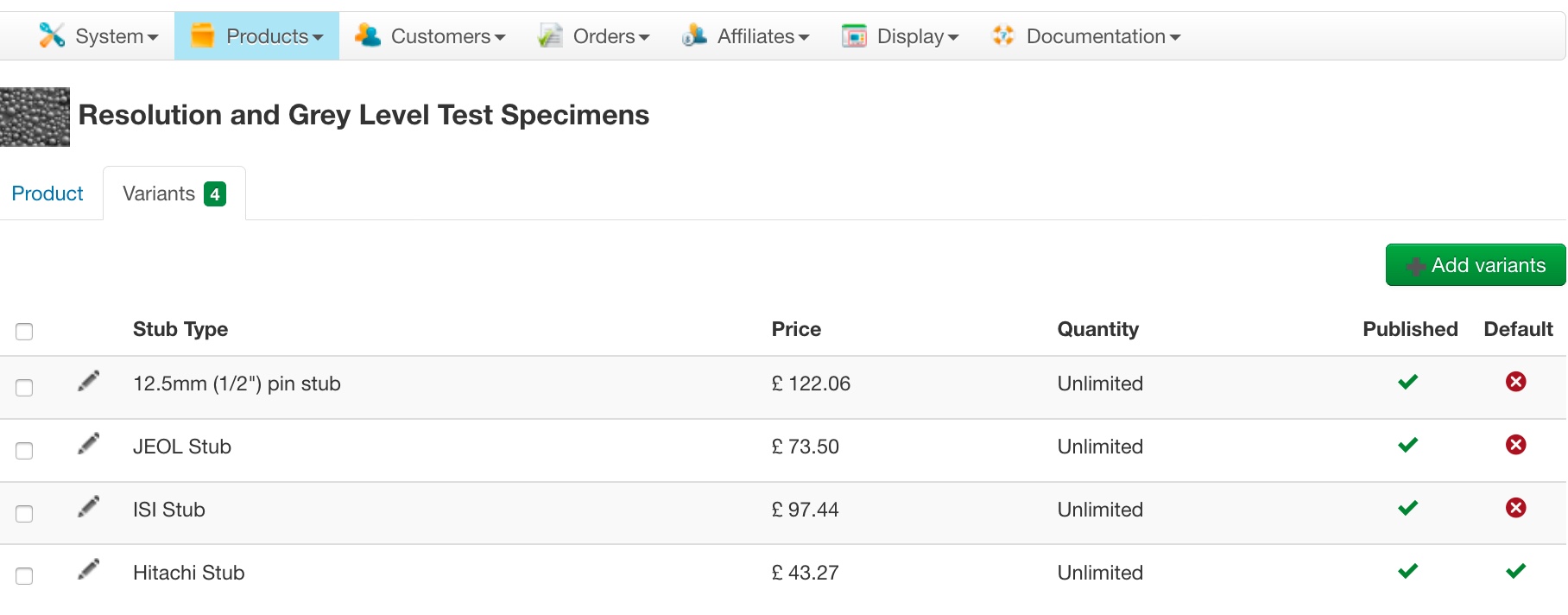Click pencil icon beside 12.5mm pin stub
The height and width of the screenshot is (615, 1568).
coord(88,381)
